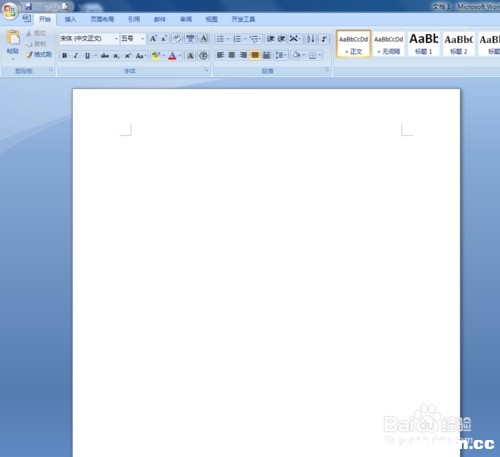
Task: Toggle Underline formatting
Action: tap(87, 56)
